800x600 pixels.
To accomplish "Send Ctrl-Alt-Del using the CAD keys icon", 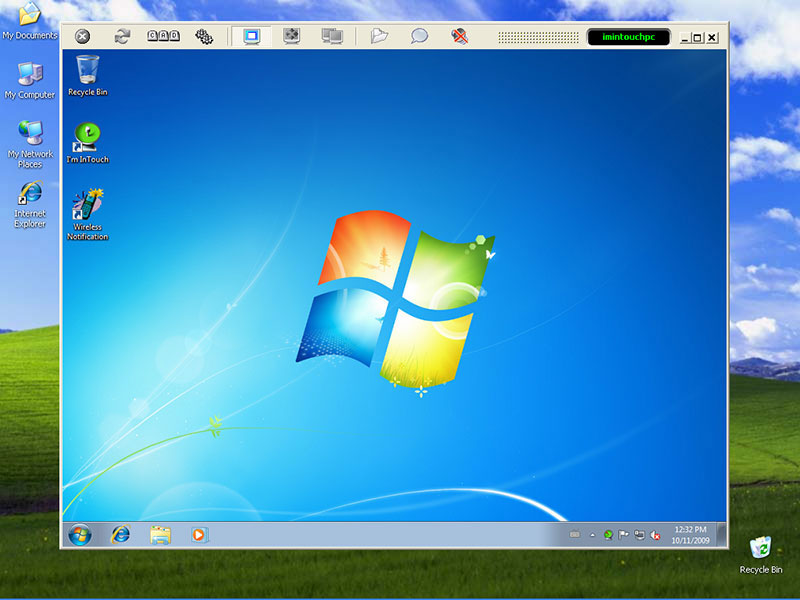I will 163,36.
